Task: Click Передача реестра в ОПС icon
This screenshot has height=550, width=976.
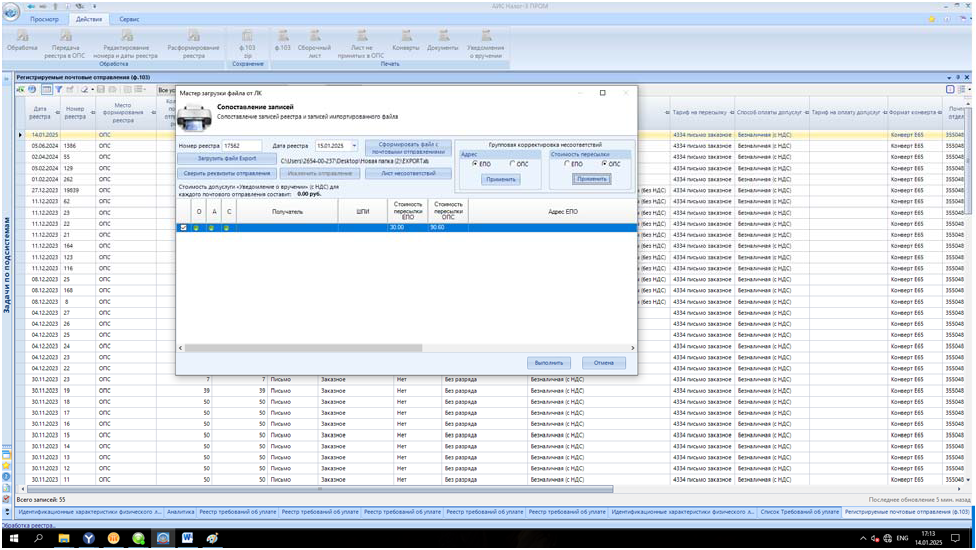Action: pos(67,37)
